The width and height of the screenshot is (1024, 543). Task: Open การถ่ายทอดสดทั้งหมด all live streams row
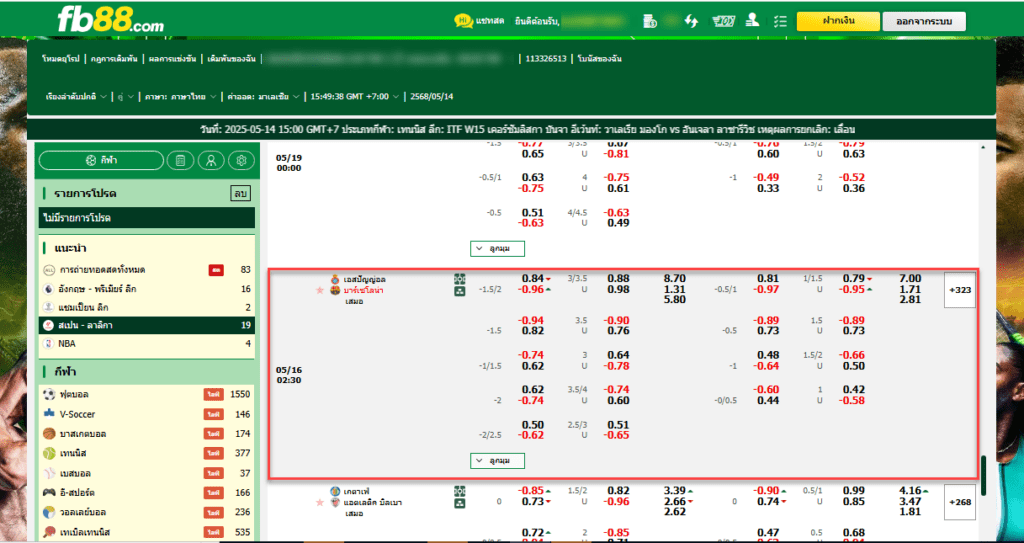tap(147, 270)
